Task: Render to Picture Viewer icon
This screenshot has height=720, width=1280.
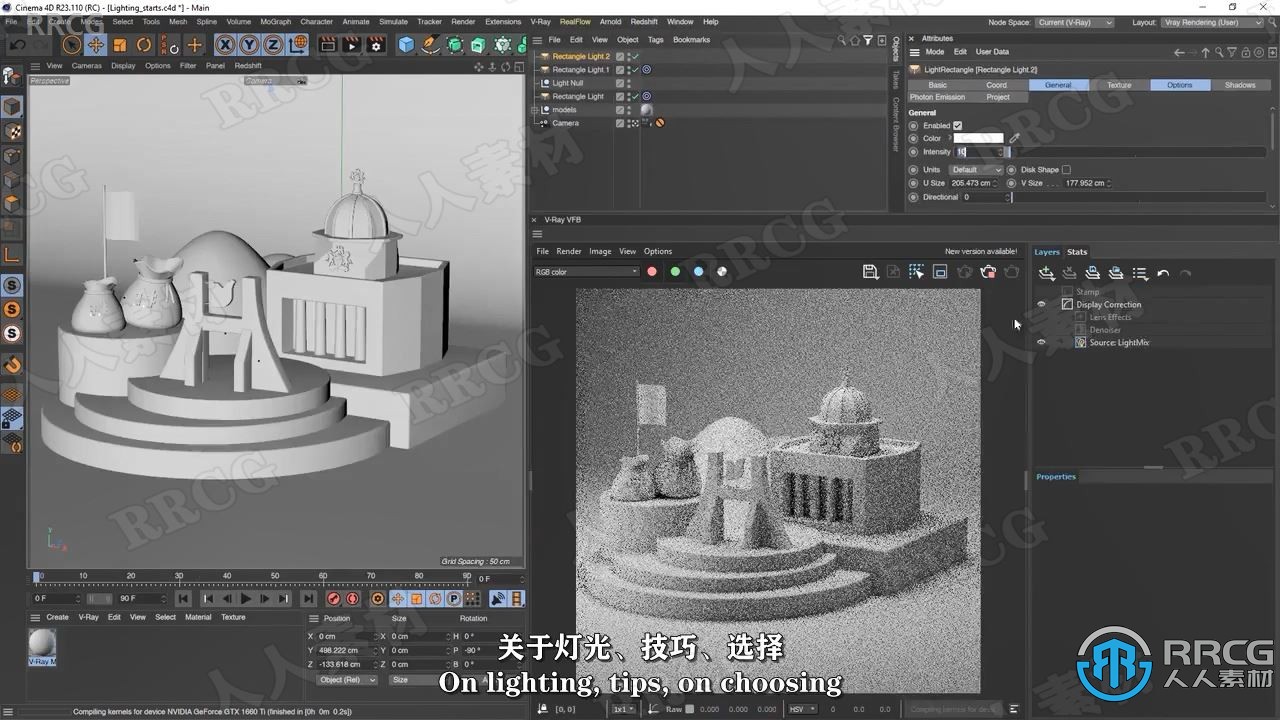Action: [x=351, y=44]
